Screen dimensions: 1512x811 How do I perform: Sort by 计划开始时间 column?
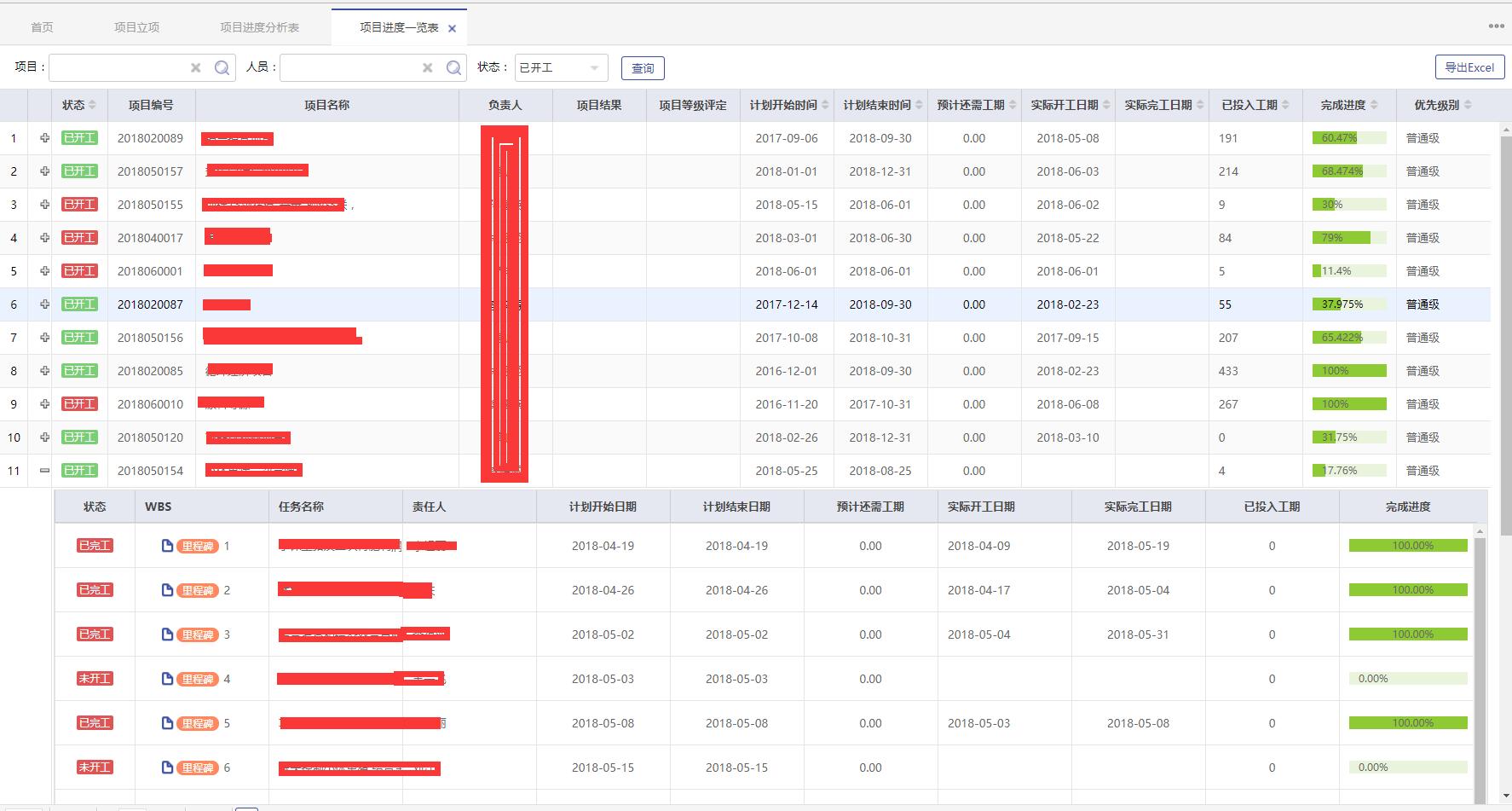pos(783,105)
